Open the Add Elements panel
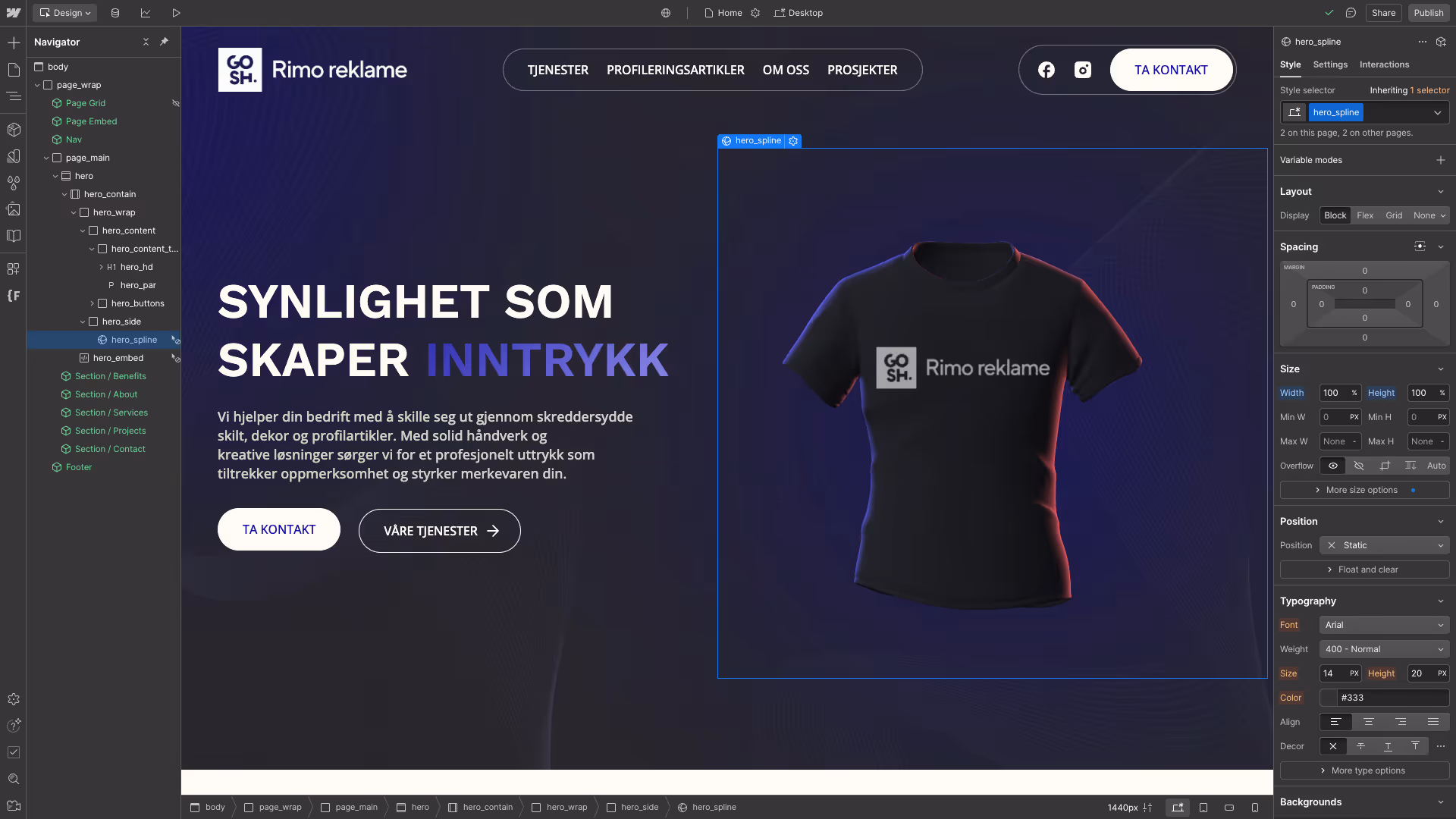 (x=14, y=42)
